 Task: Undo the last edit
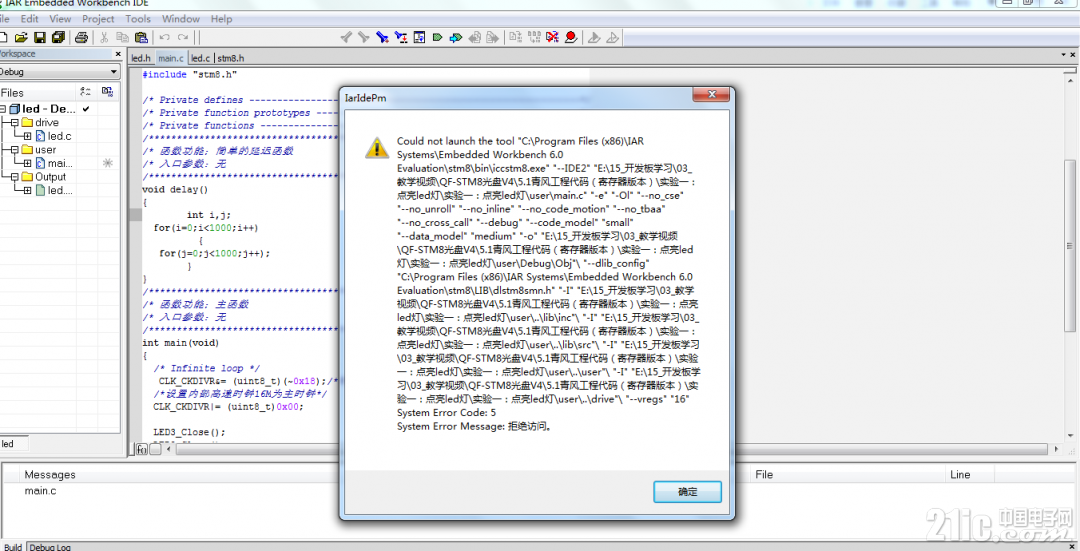coord(165,37)
